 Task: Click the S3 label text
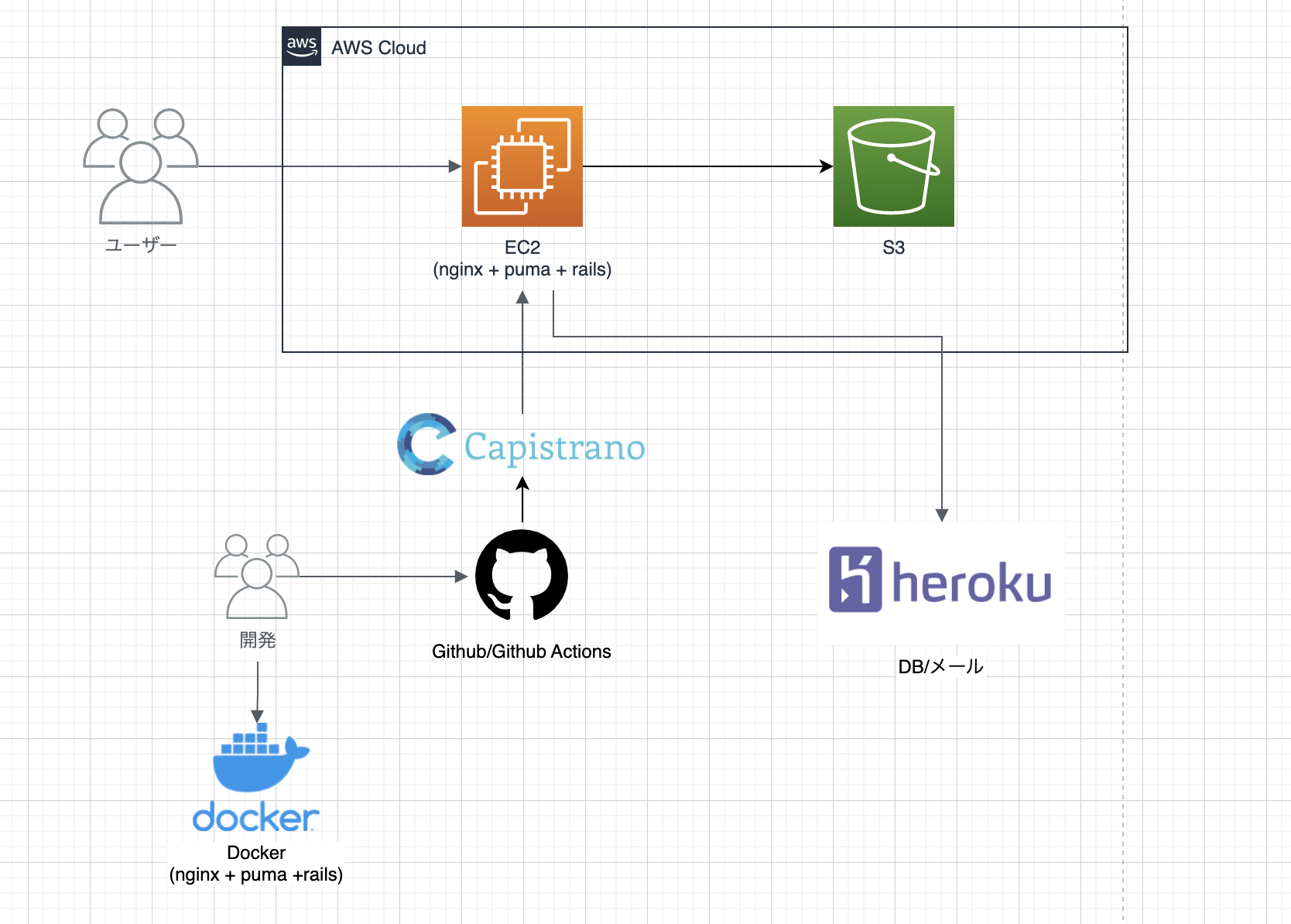pos(892,248)
